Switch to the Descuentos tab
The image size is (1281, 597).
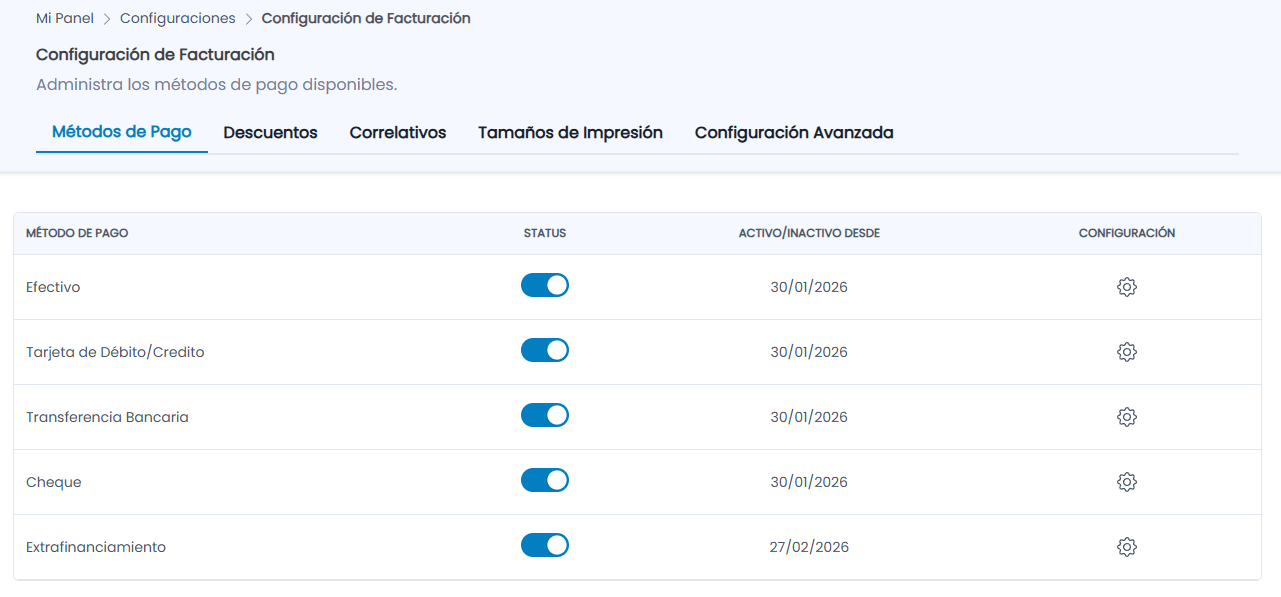tap(270, 133)
